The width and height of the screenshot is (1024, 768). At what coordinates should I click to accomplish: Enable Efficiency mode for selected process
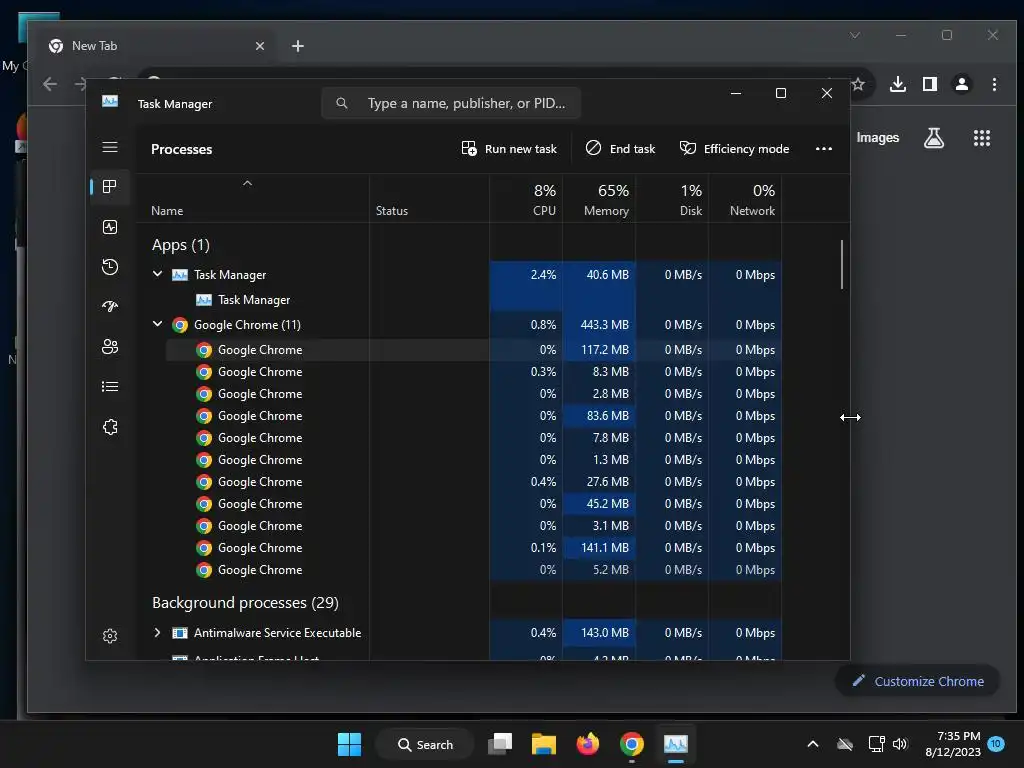[x=734, y=149]
